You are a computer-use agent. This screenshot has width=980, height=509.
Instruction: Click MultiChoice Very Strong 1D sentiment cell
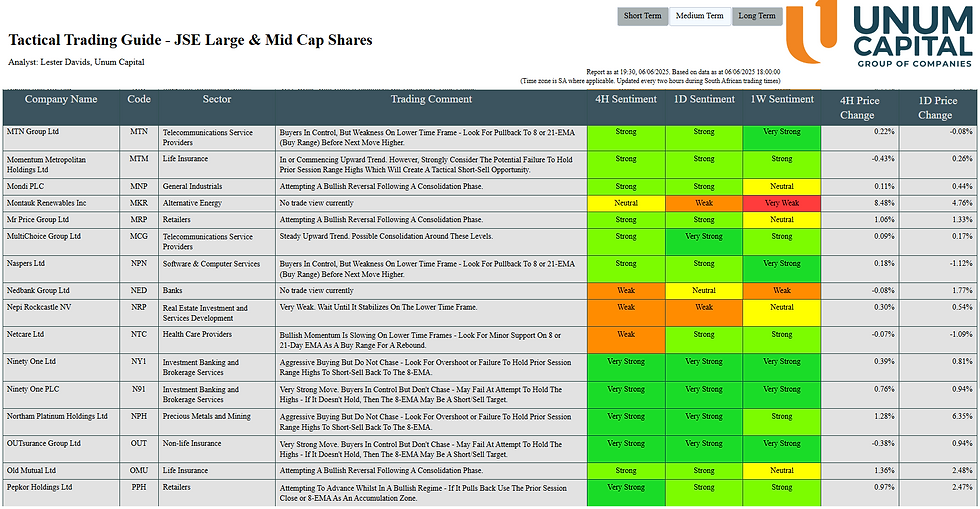(704, 241)
